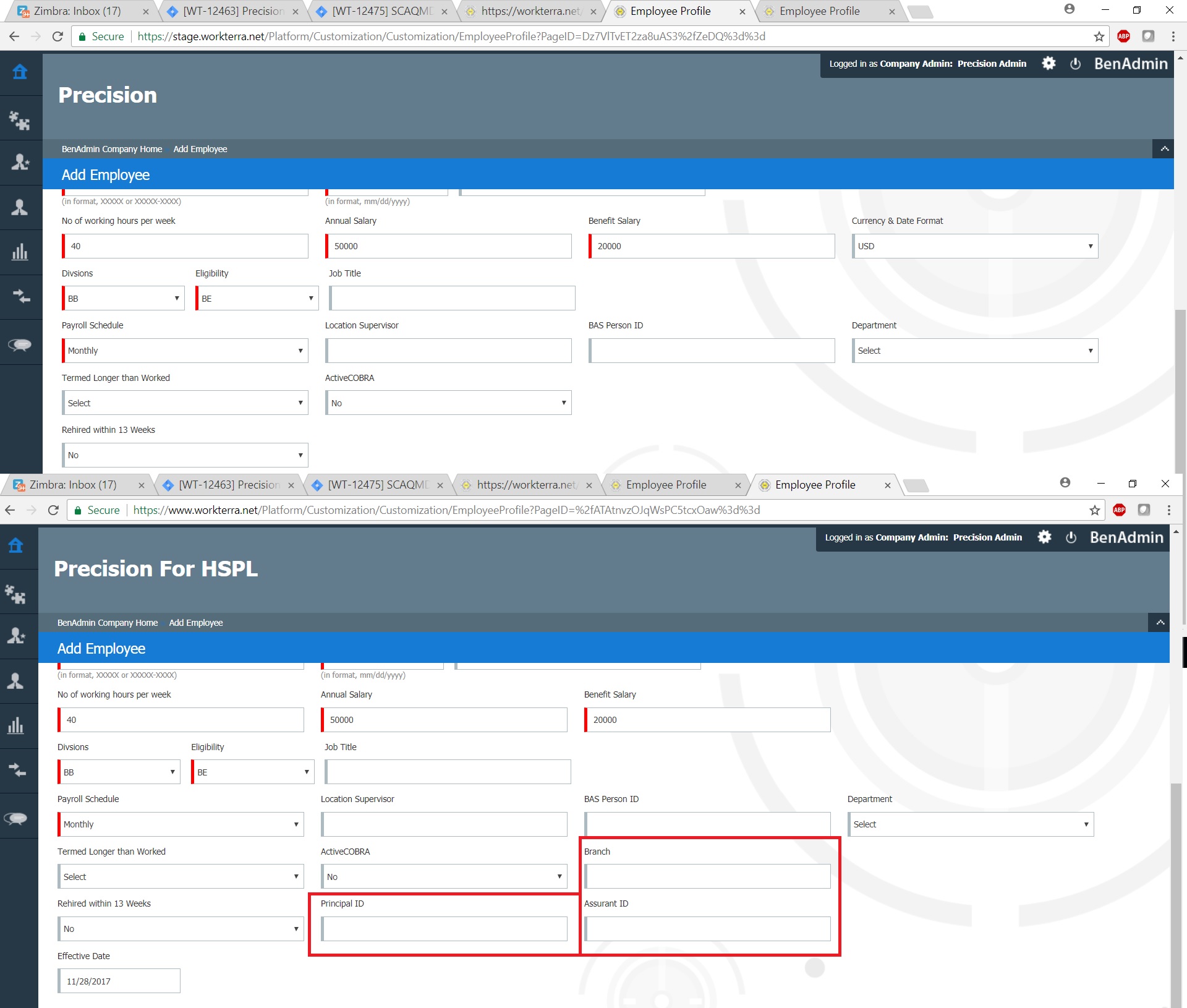The width and height of the screenshot is (1187, 1008).
Task: Click person icon in bottom window sidebar
Action: coord(15,681)
